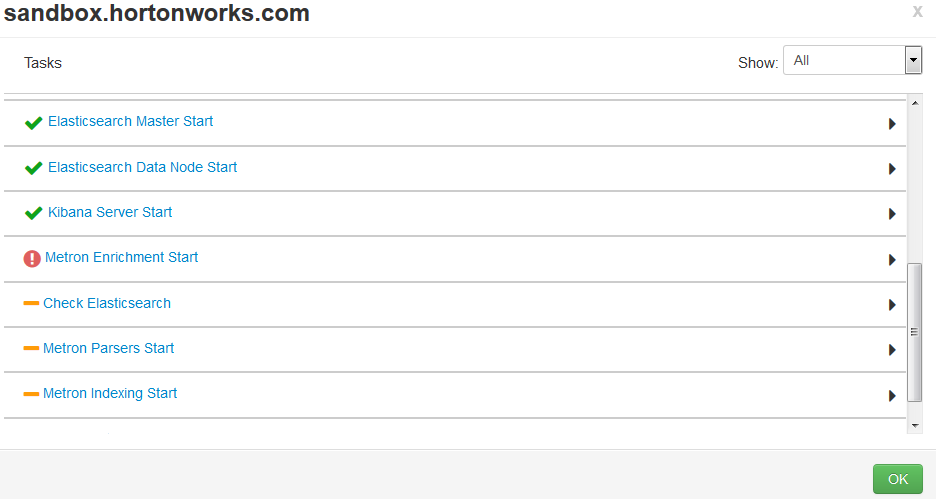Click green checkmark beside Elasticsearch Data Node Start
The image size is (936, 499).
point(33,168)
